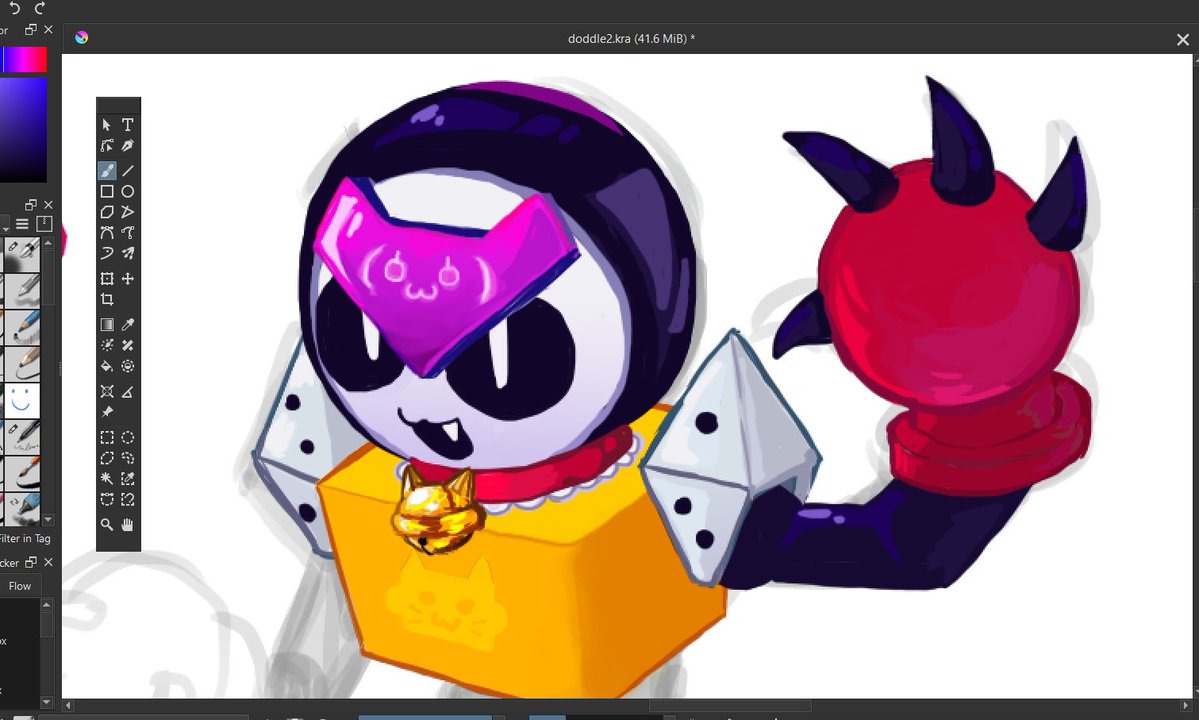
Task: Select the Text tool
Action: click(128, 125)
